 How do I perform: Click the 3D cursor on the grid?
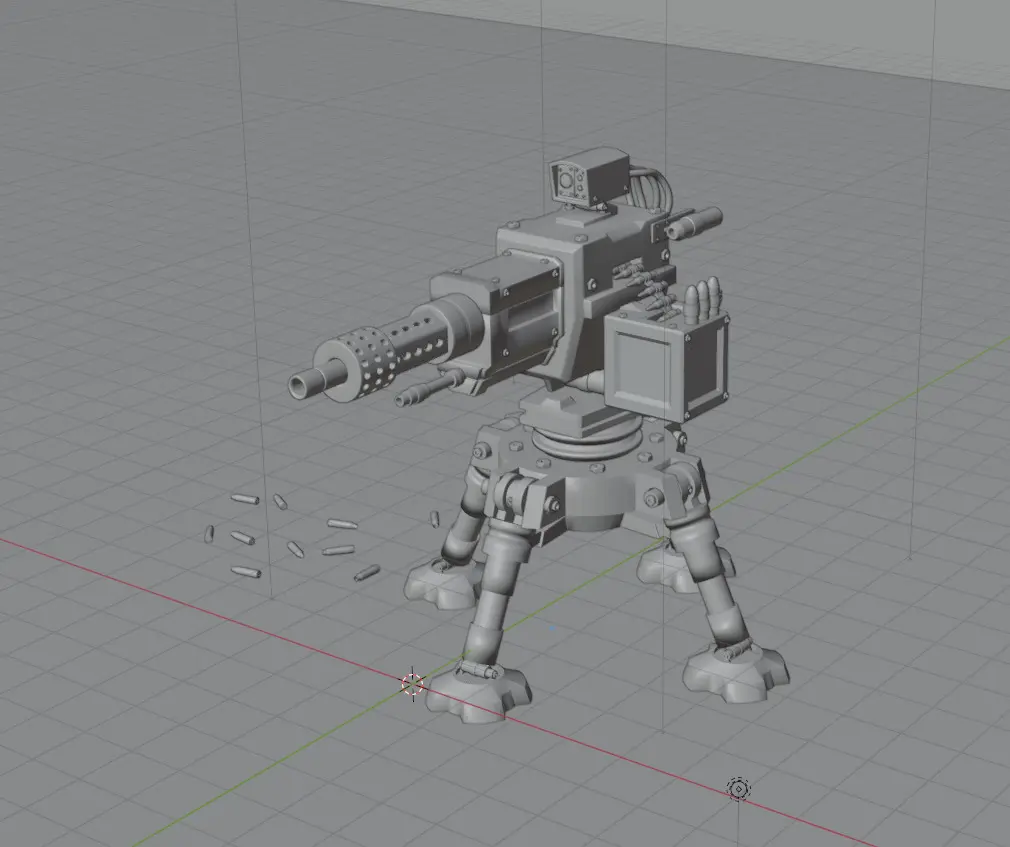click(413, 684)
